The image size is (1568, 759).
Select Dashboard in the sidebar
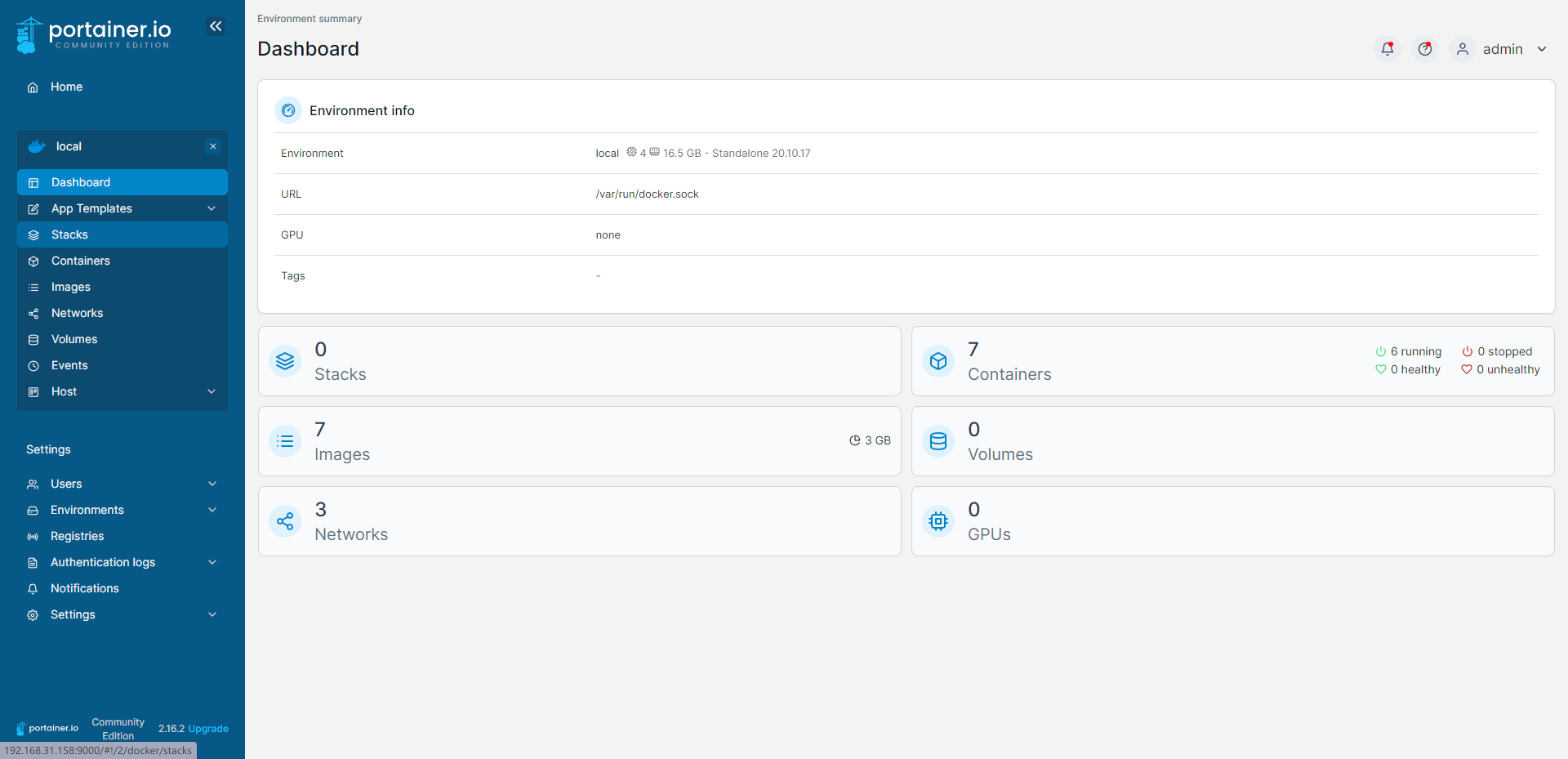[x=122, y=182]
